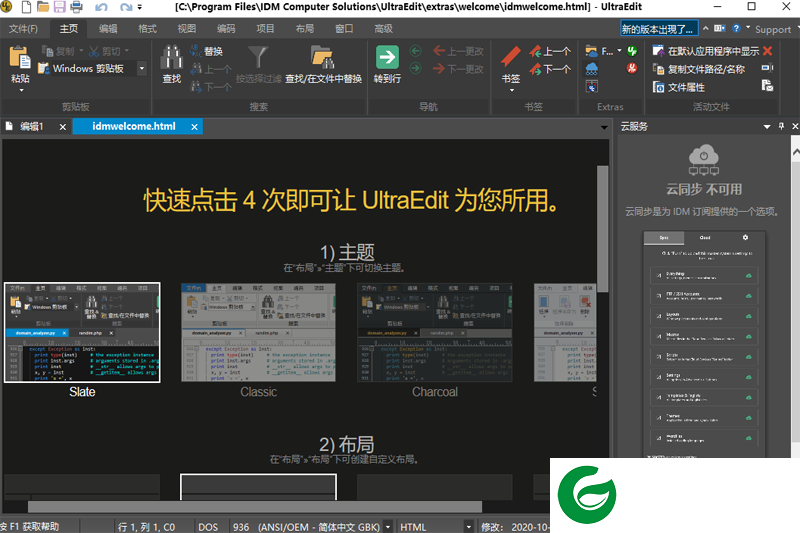Screen dimensions: 800x533
Task: Toggle ribbon mode icon beside help
Action: pos(719,29)
